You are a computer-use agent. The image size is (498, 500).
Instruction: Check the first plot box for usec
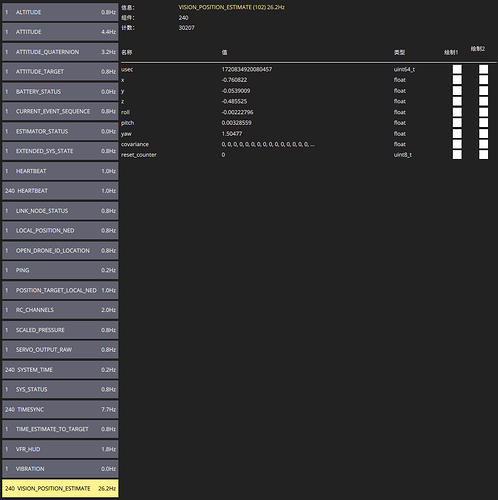coord(457,69)
